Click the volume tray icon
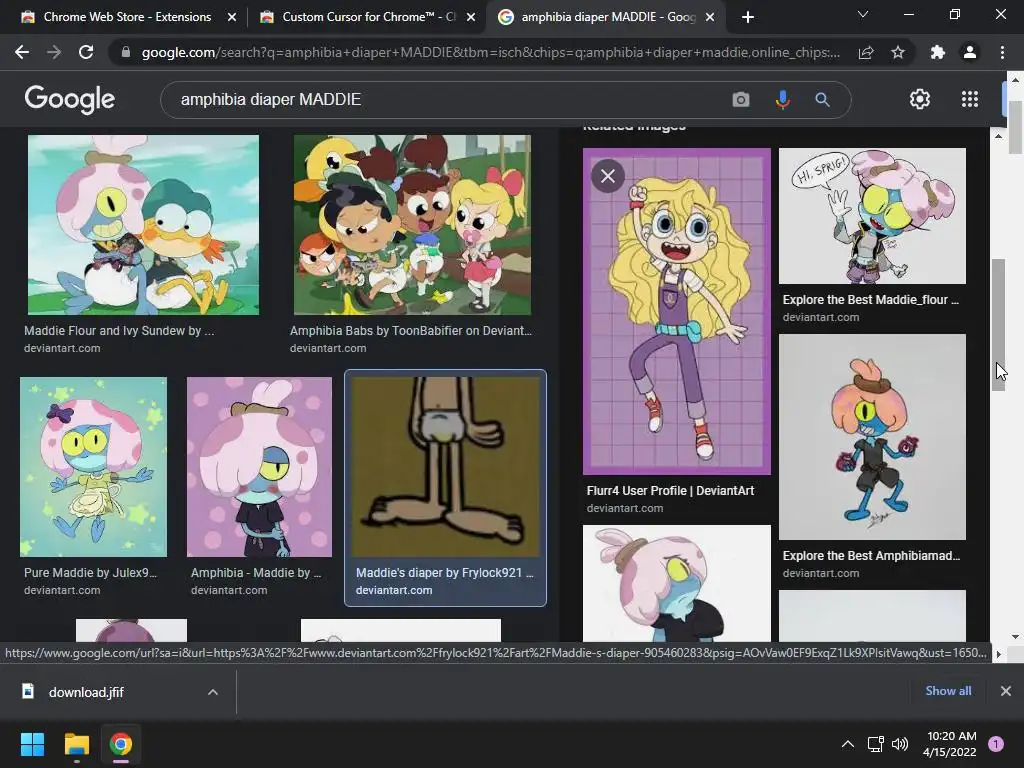Viewport: 1024px width, 768px height. click(x=900, y=744)
